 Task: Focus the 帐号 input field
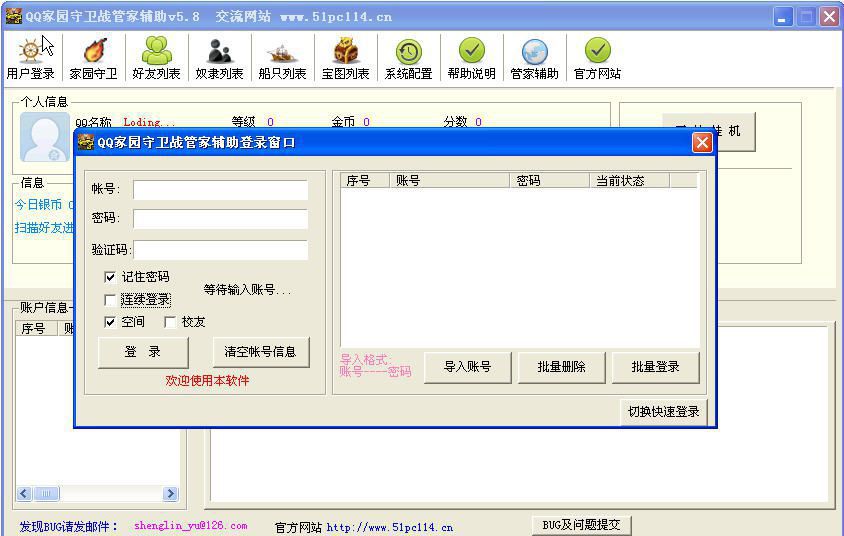pyautogui.click(x=221, y=190)
